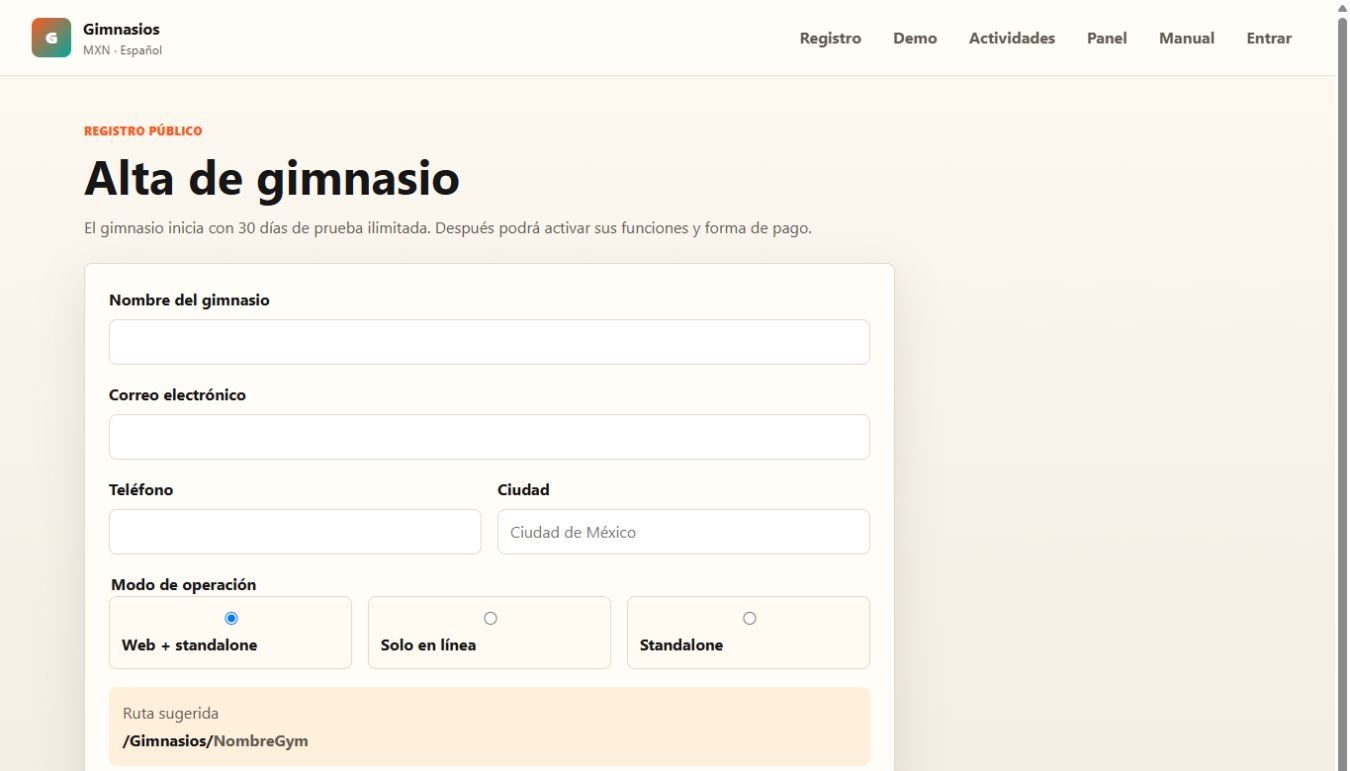Choose the Solo en línea radio option
This screenshot has height=771, width=1350.
coord(490,618)
